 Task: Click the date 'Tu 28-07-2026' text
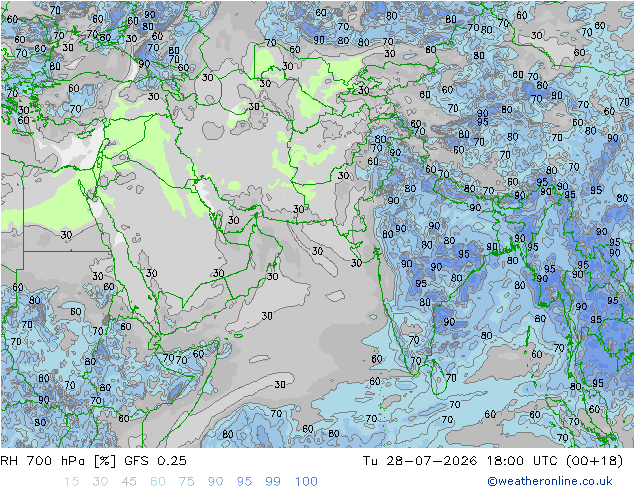420,461
